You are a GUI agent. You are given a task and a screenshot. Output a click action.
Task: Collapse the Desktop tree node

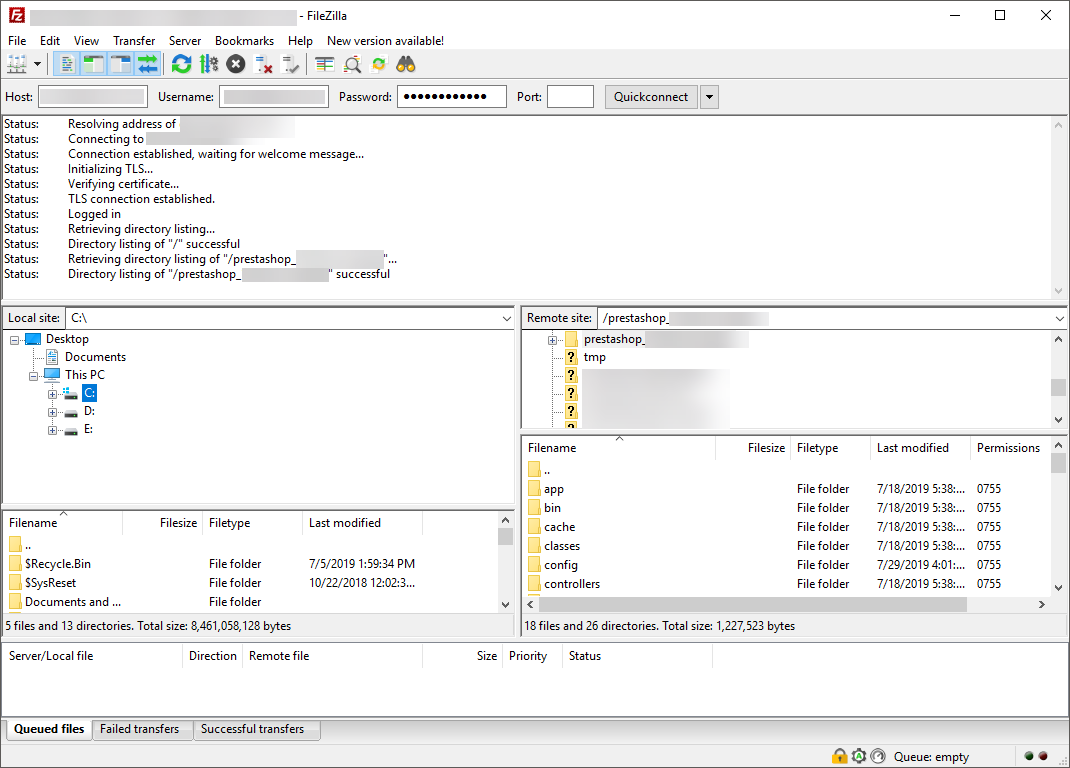(x=14, y=339)
